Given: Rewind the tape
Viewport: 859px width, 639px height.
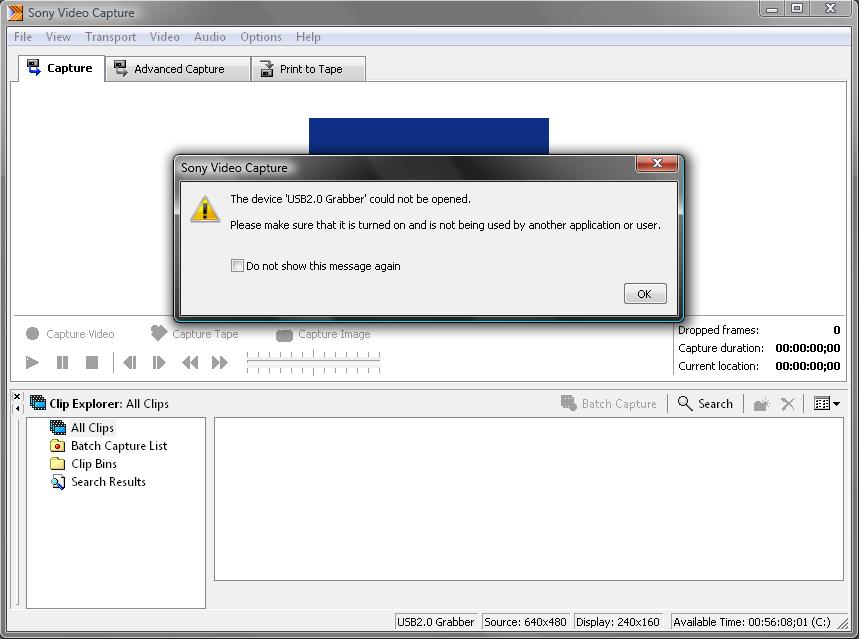Looking at the screenshot, I should pos(190,362).
